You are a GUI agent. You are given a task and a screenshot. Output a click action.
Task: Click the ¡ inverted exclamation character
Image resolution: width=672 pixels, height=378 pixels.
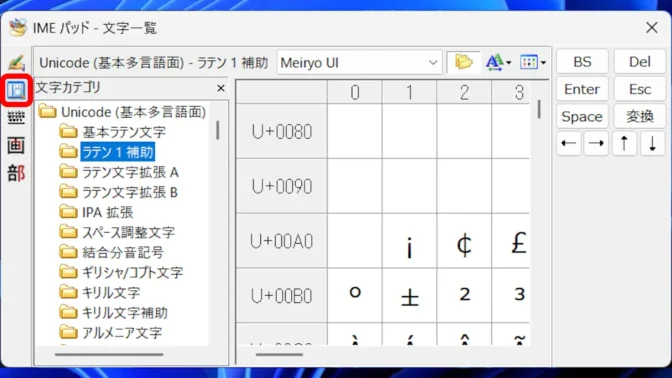point(410,241)
